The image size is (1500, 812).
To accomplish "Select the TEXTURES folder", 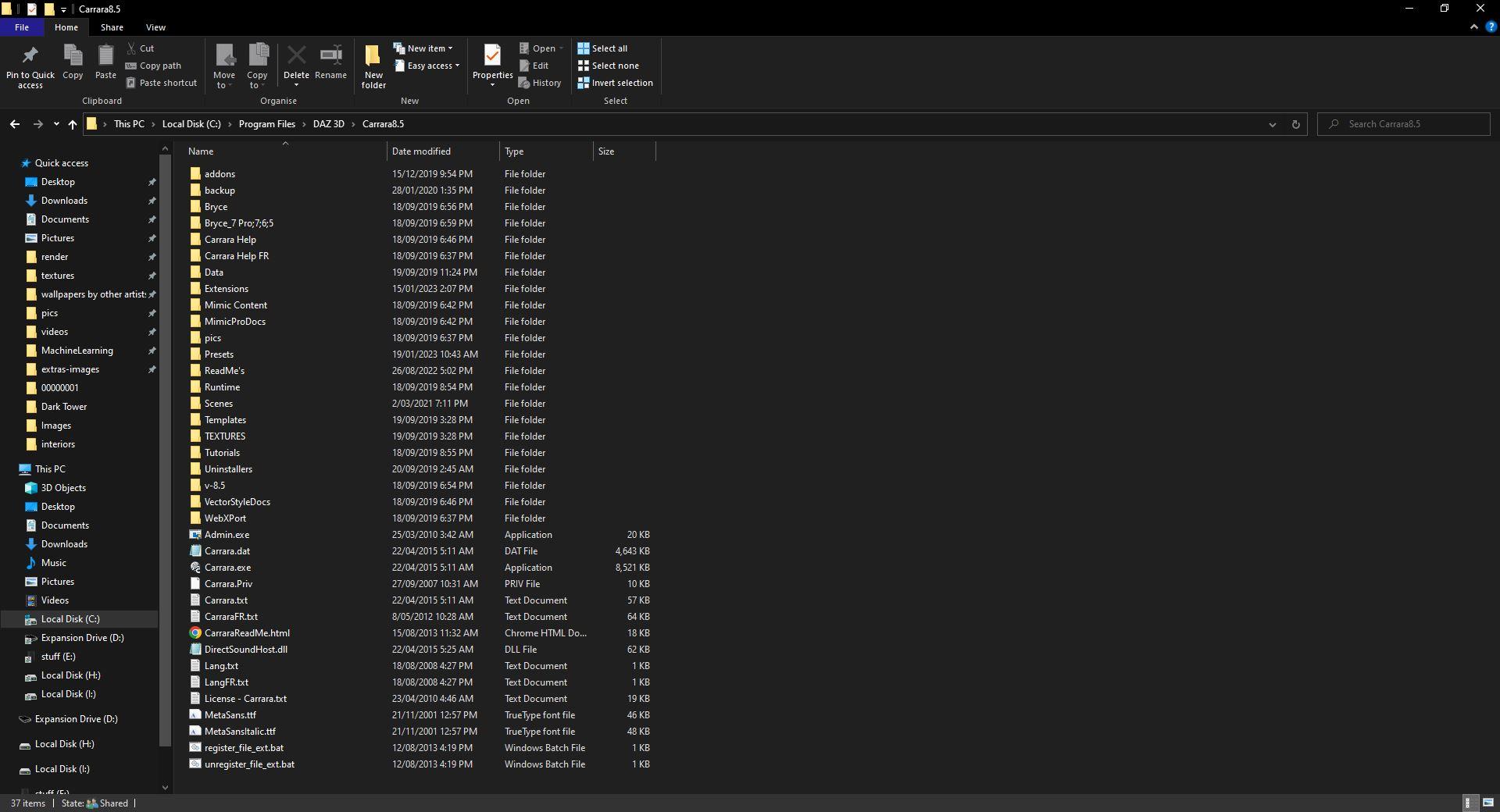I will tap(225, 436).
